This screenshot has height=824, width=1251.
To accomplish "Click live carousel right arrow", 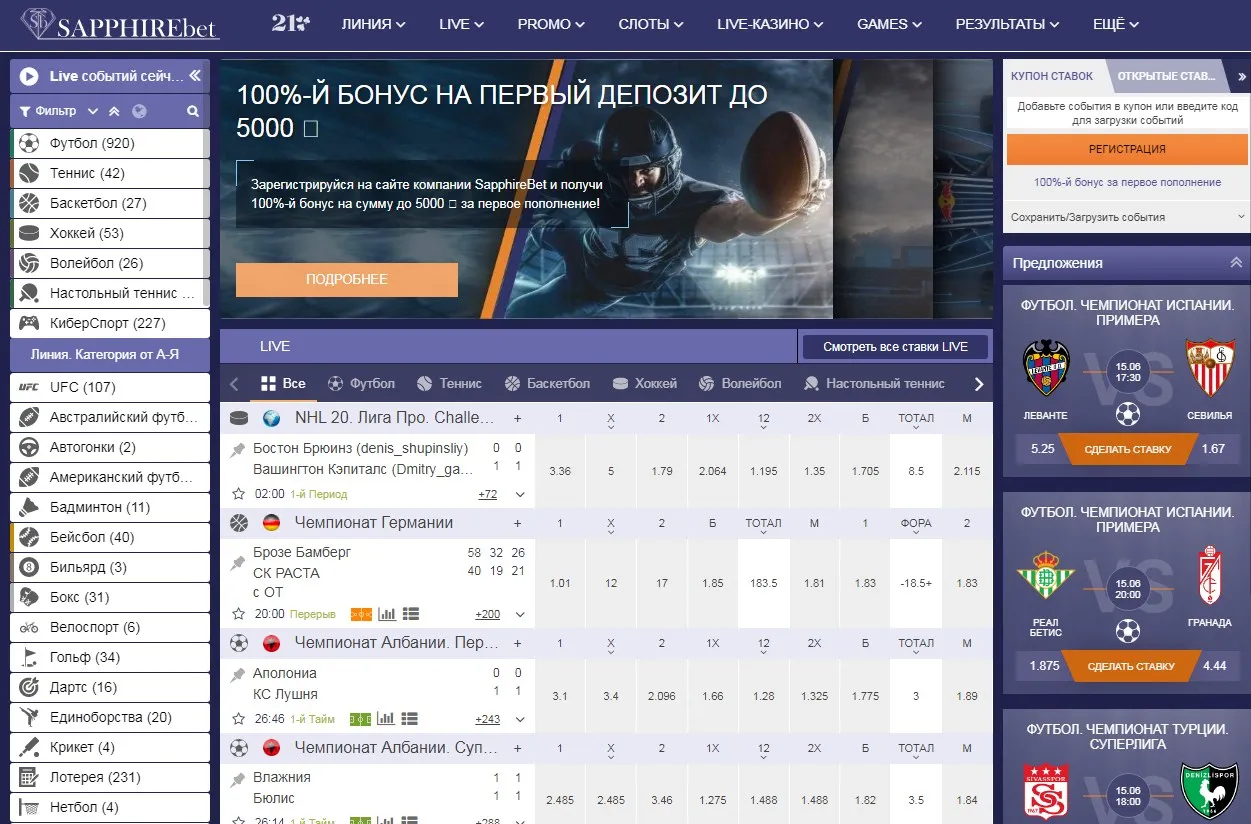I will click(x=979, y=384).
